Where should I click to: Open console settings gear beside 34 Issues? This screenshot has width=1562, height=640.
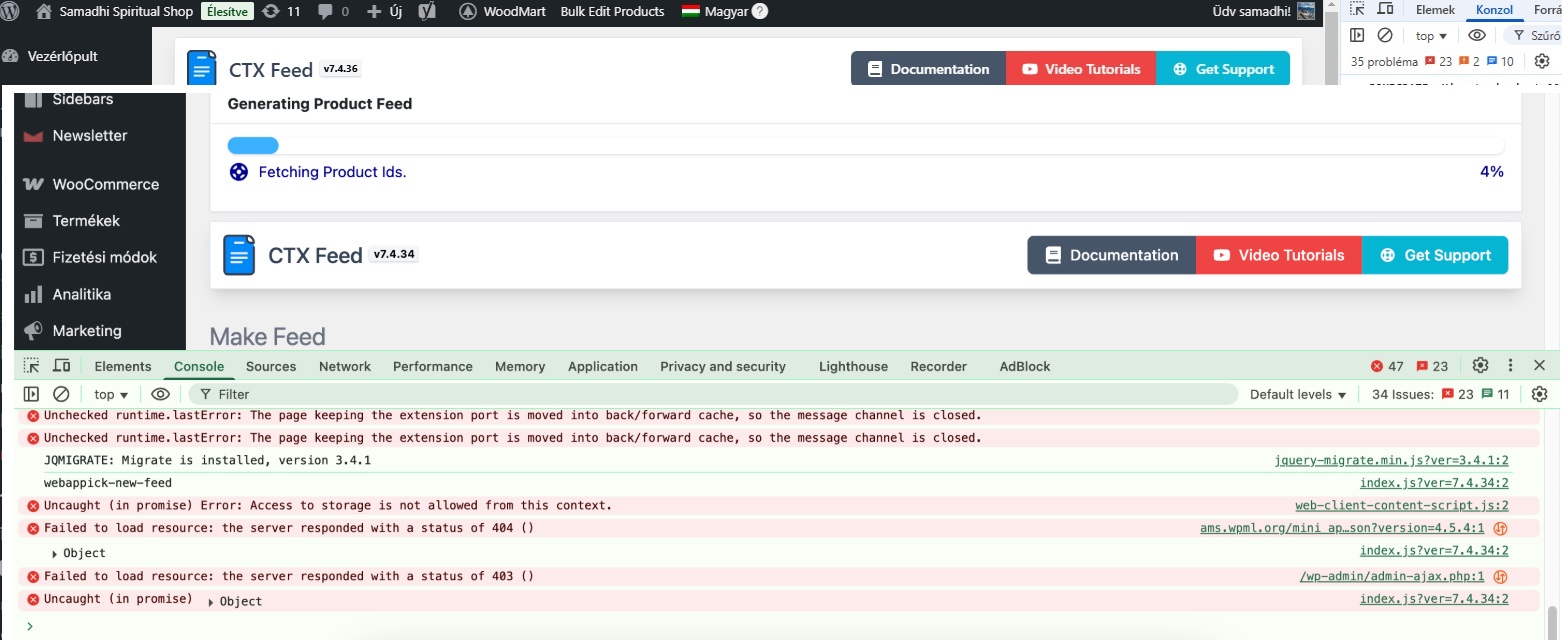(x=1540, y=394)
